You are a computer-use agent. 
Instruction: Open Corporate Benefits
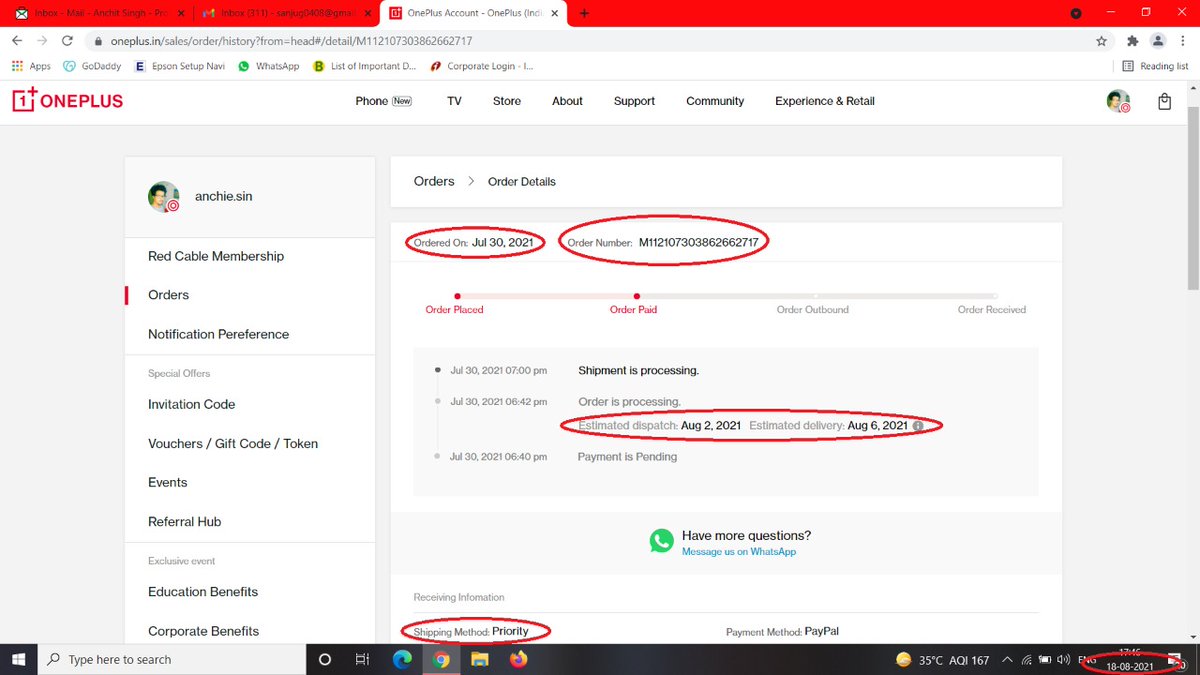coord(203,631)
